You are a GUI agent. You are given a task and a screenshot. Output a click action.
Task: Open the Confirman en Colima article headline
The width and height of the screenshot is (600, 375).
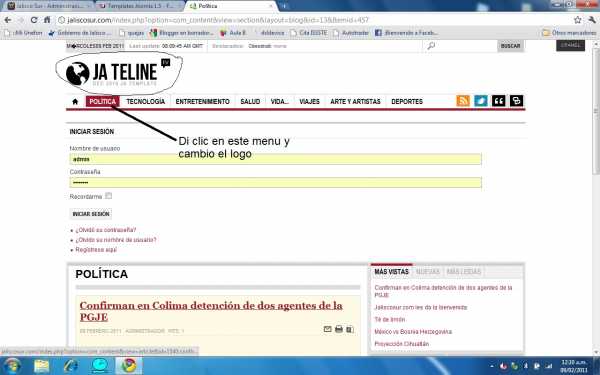[x=211, y=311]
